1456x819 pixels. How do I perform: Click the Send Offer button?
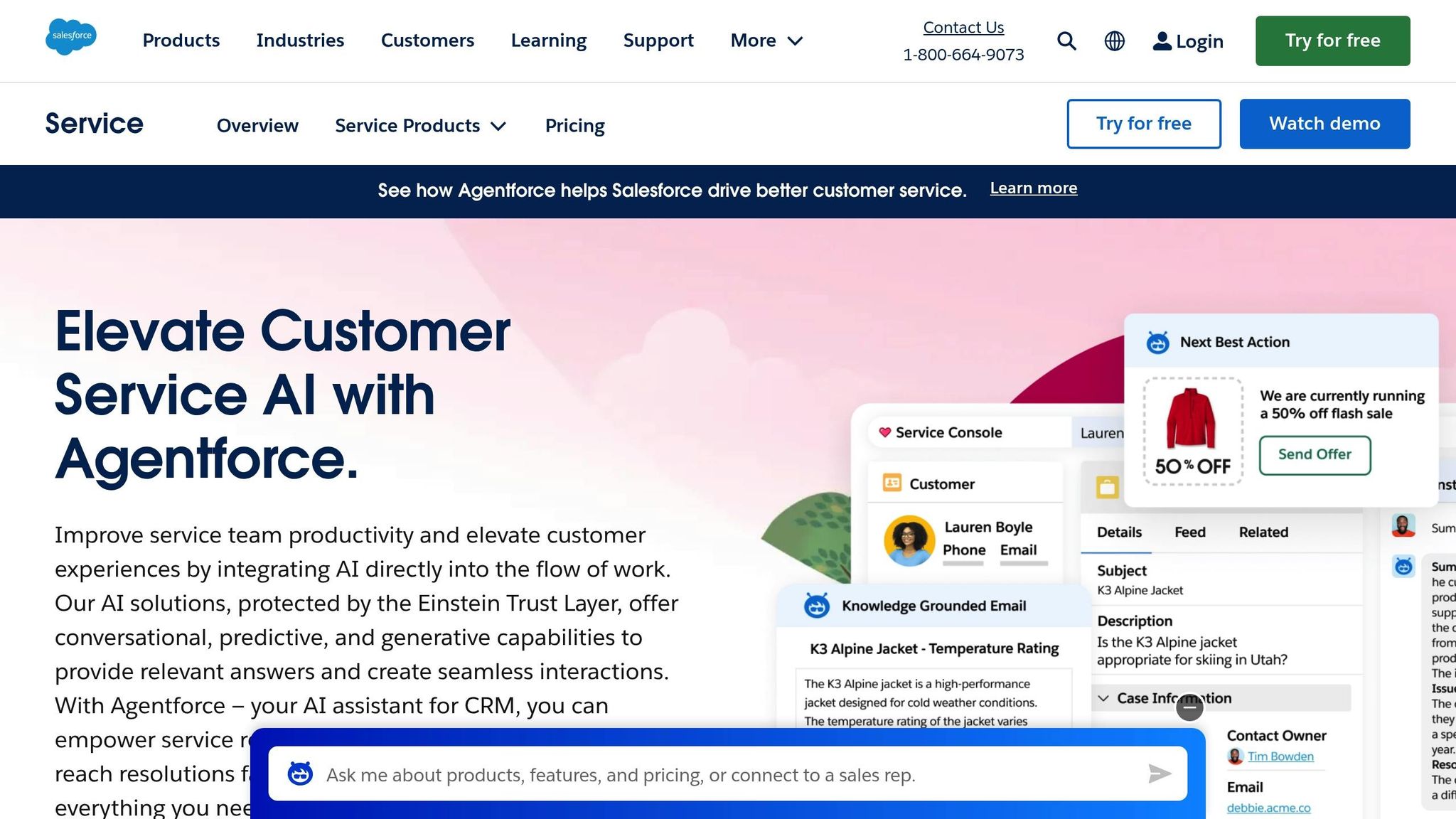click(1315, 455)
